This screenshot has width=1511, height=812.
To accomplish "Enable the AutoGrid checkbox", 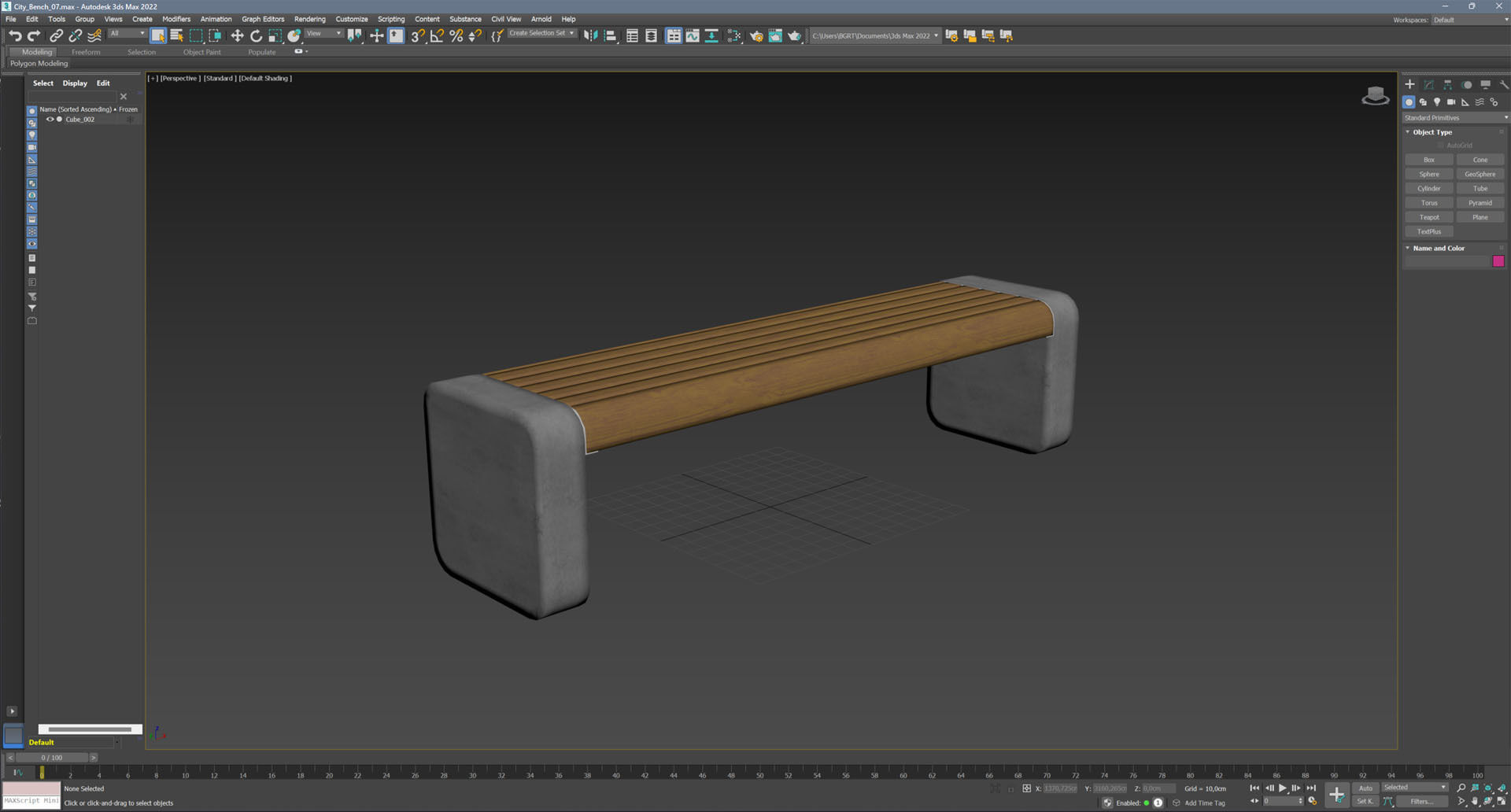I will click(1441, 146).
